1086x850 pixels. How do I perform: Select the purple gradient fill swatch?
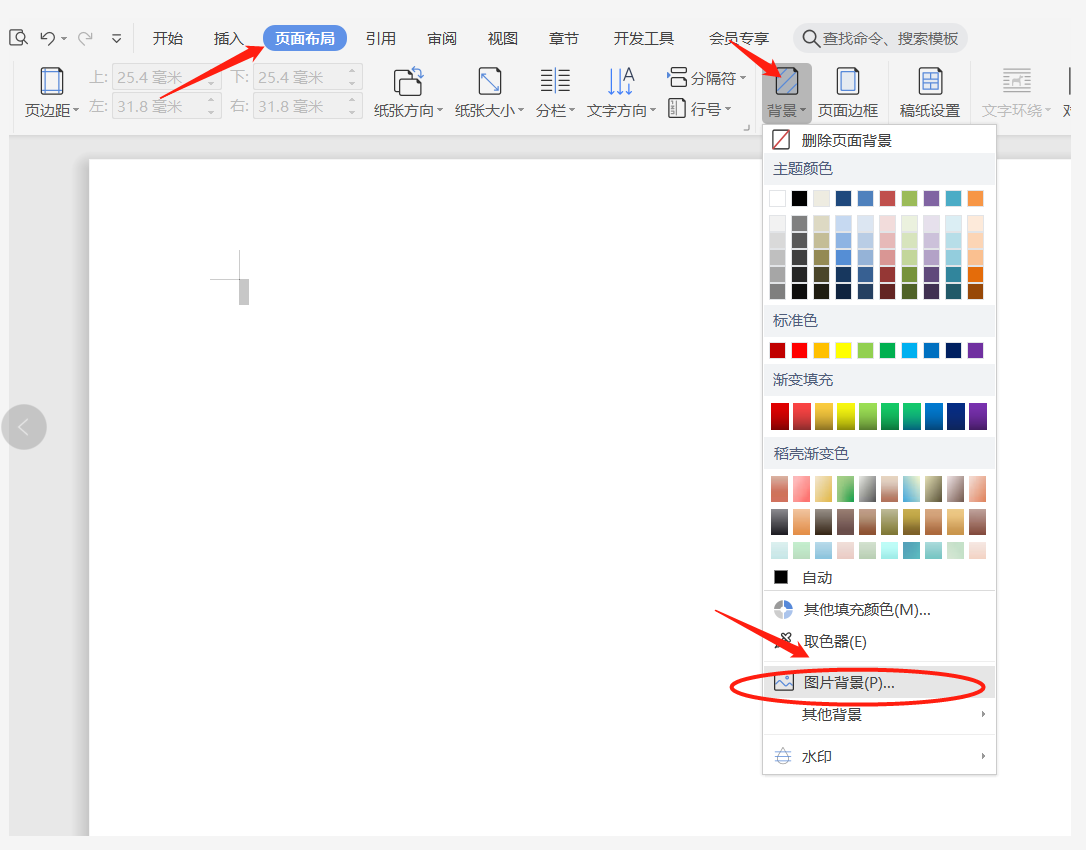[x=978, y=416]
